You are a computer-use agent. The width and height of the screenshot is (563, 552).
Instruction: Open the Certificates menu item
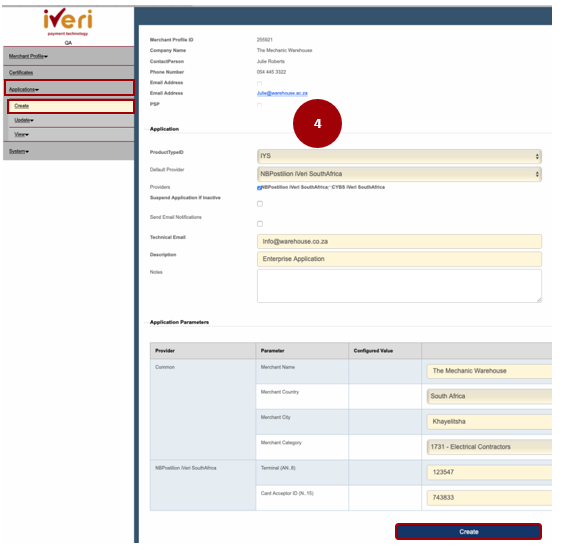click(x=21, y=73)
